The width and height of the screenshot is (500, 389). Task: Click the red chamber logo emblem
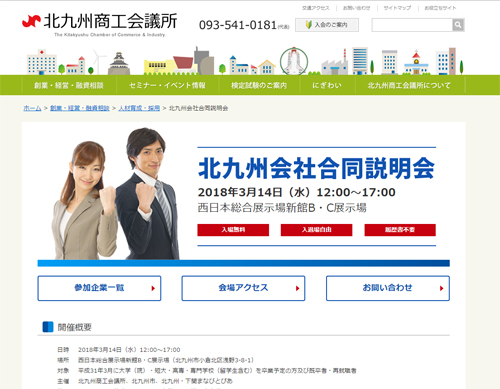tap(31, 21)
